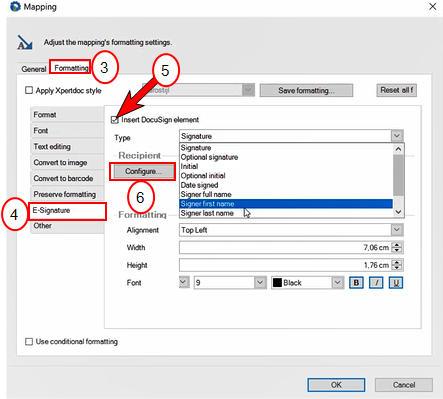Choose Optional signature from the list
This screenshot has width=443, height=399.
tap(286, 157)
